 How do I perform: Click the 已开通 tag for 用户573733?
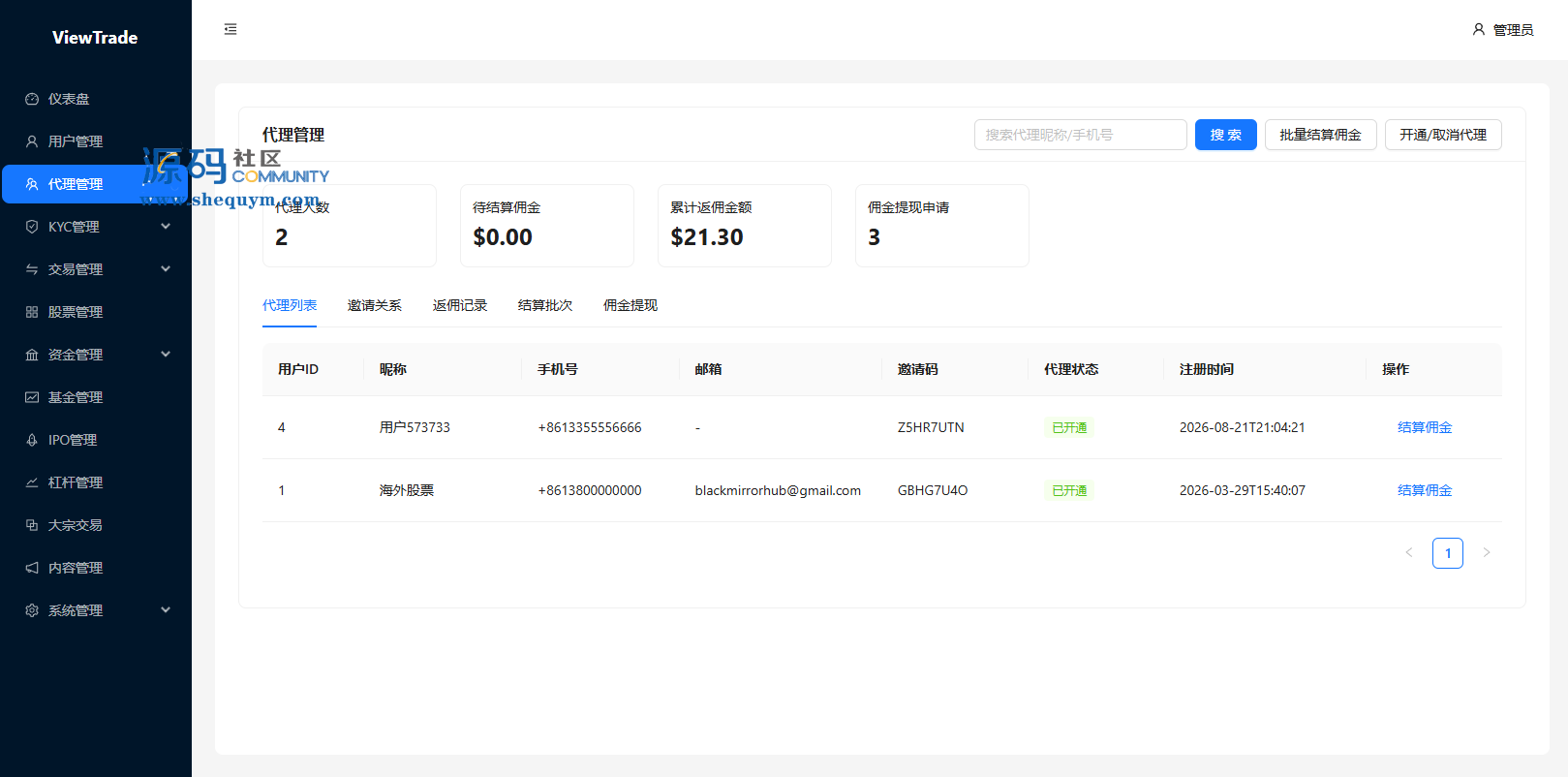pyautogui.click(x=1069, y=427)
